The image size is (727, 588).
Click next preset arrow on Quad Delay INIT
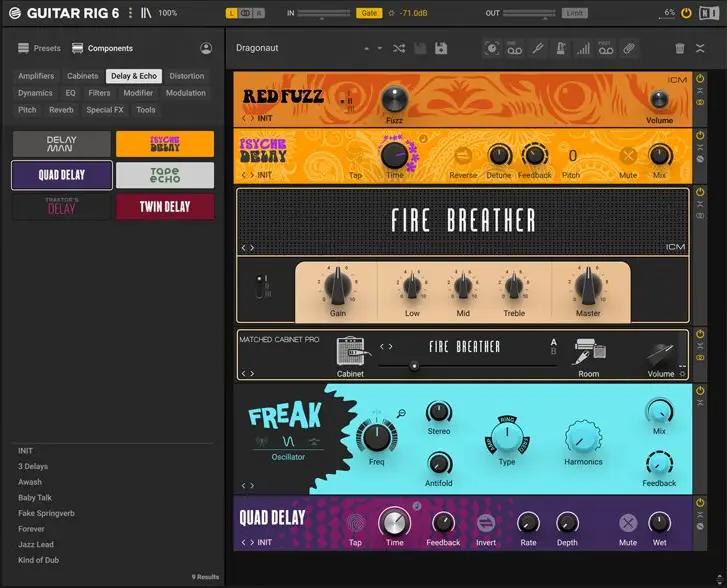click(x=252, y=543)
